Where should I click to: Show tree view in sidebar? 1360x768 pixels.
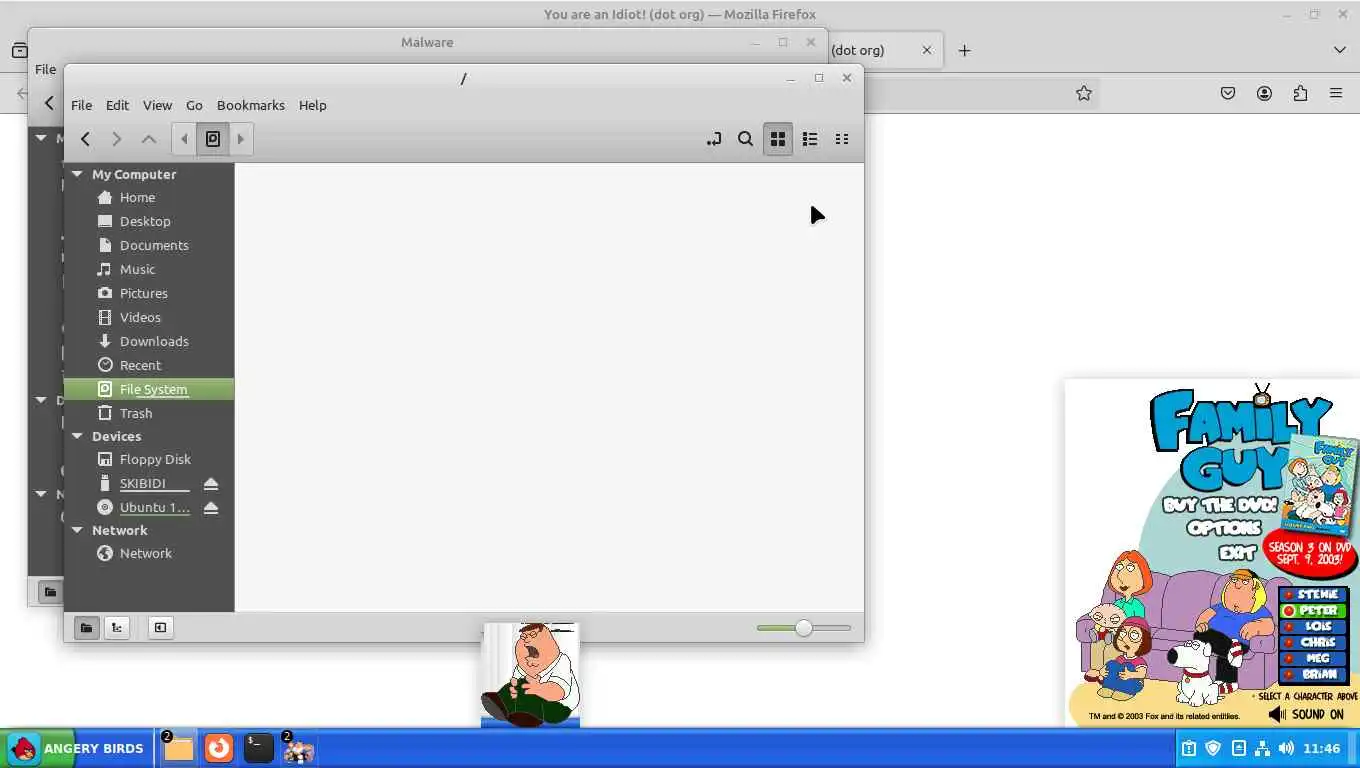click(117, 627)
